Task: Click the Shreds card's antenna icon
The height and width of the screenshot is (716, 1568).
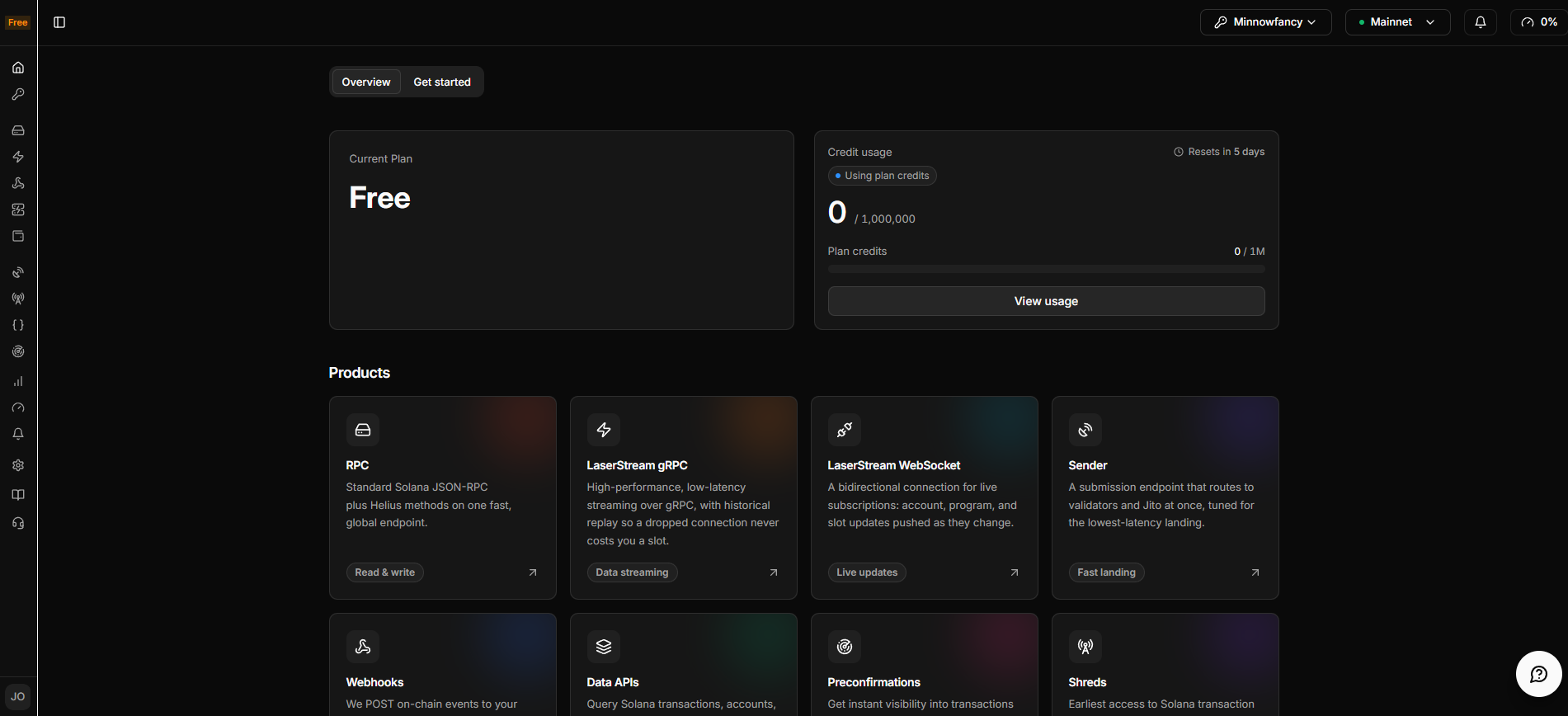Action: (1085, 647)
